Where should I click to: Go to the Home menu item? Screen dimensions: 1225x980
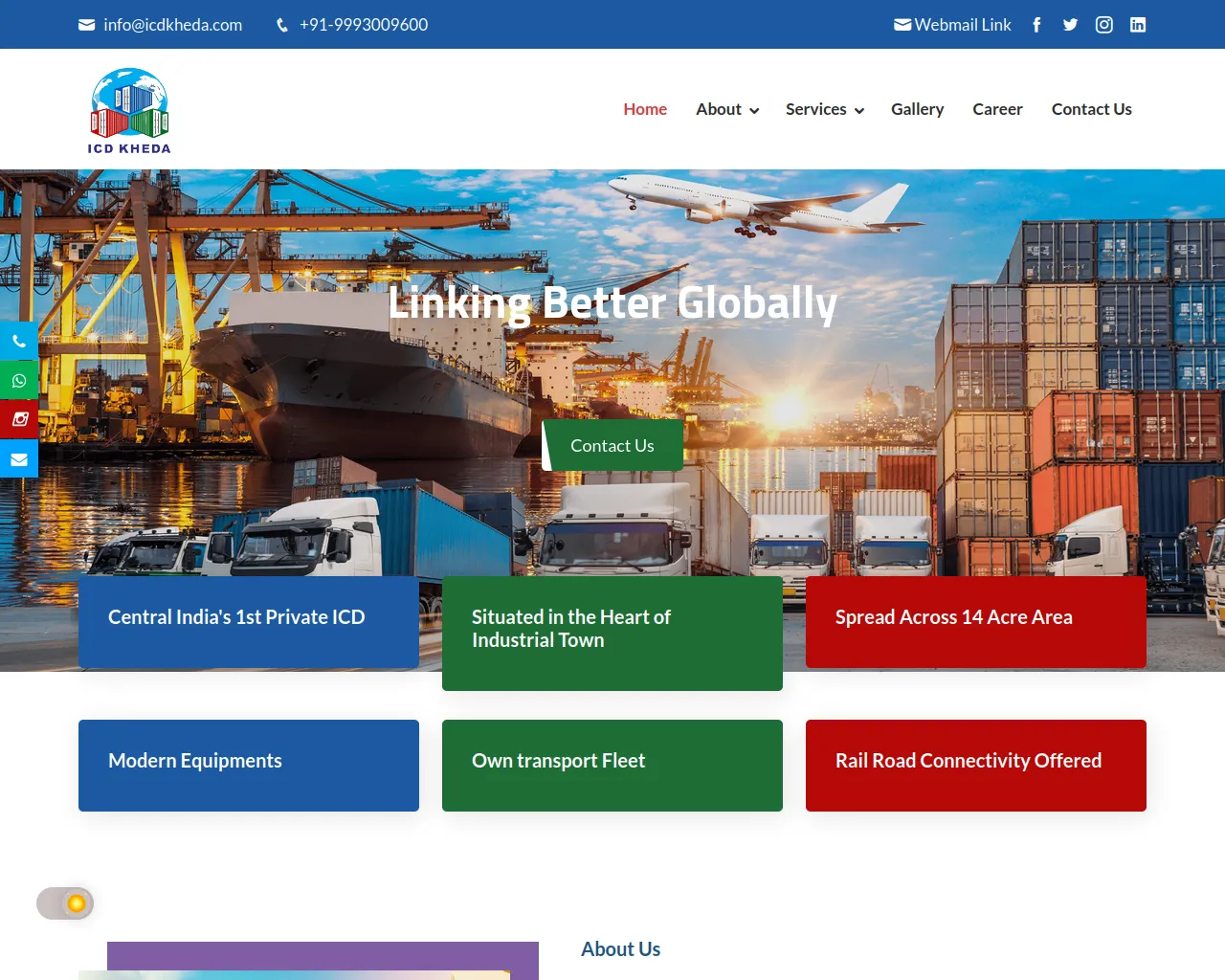coord(645,109)
